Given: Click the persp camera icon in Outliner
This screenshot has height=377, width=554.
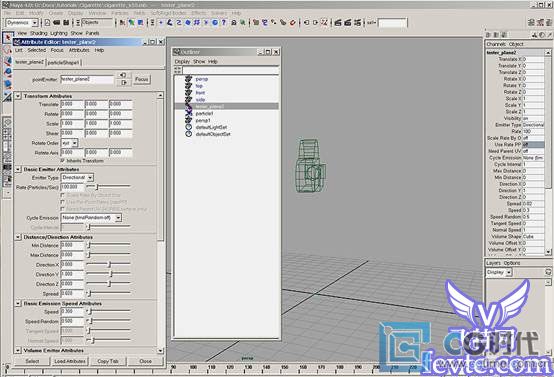Looking at the screenshot, I should click(188, 79).
